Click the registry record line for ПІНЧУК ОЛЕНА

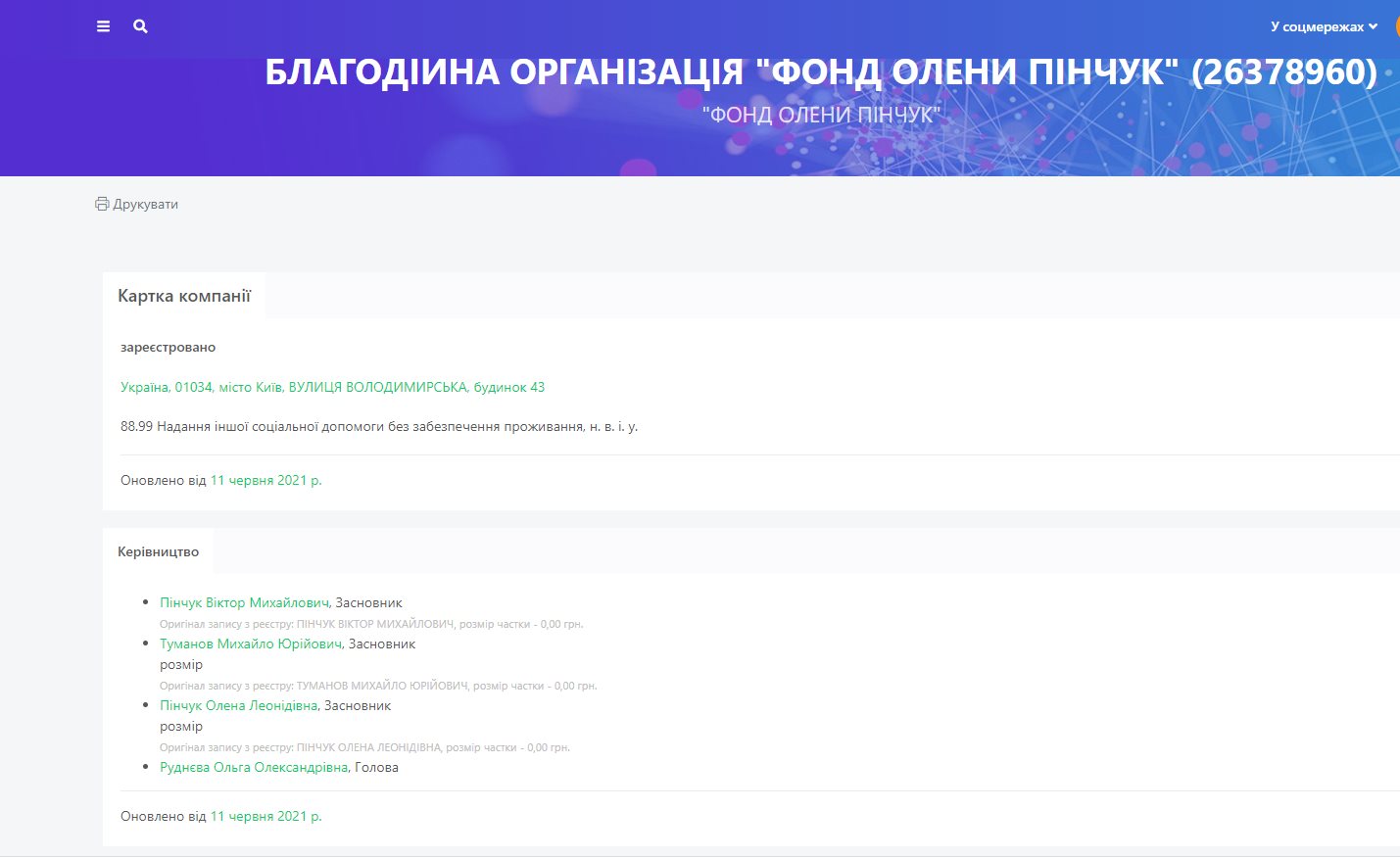coord(364,747)
